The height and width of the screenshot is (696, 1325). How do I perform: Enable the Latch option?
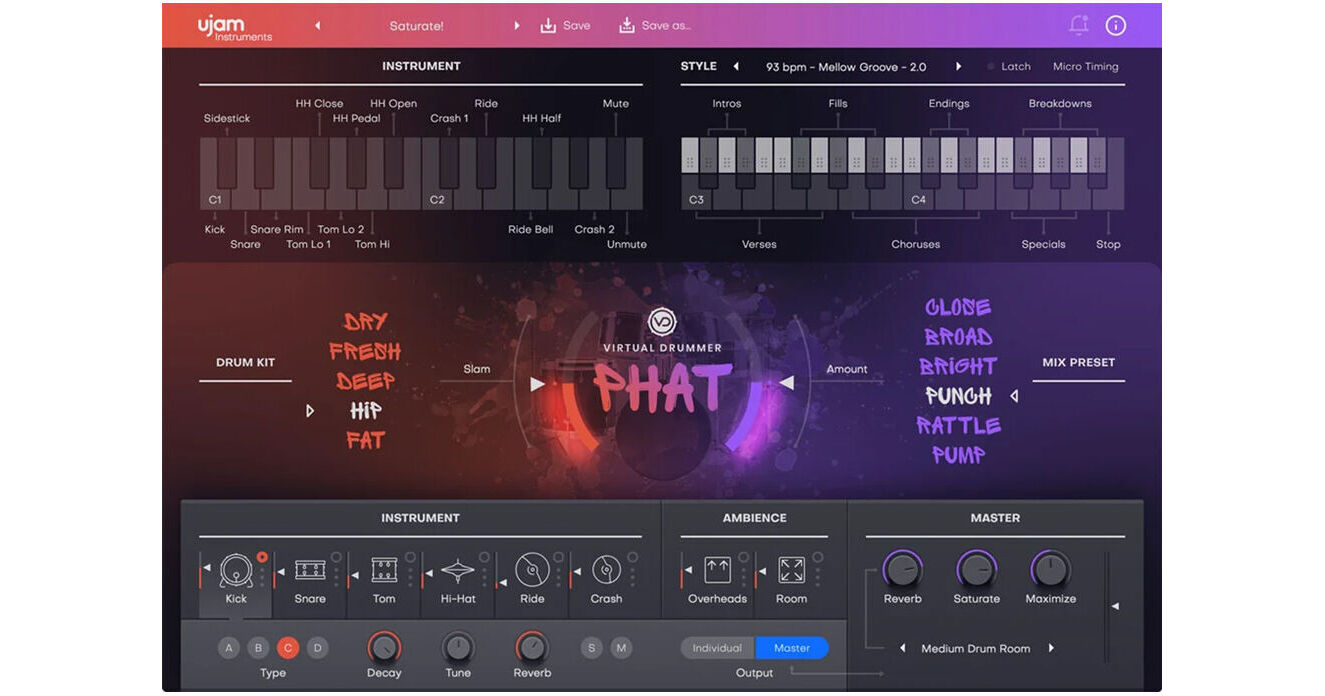[1009, 67]
